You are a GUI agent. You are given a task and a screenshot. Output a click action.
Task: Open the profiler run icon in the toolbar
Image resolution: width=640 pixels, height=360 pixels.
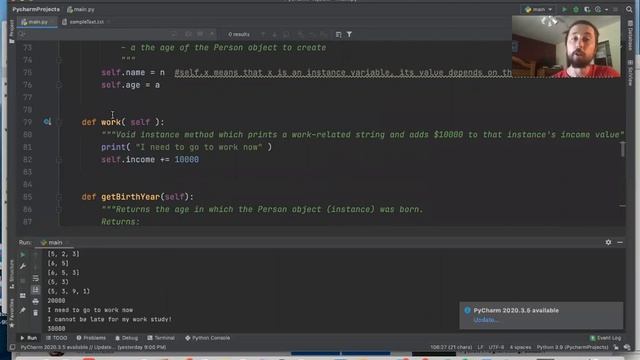pos(598,9)
